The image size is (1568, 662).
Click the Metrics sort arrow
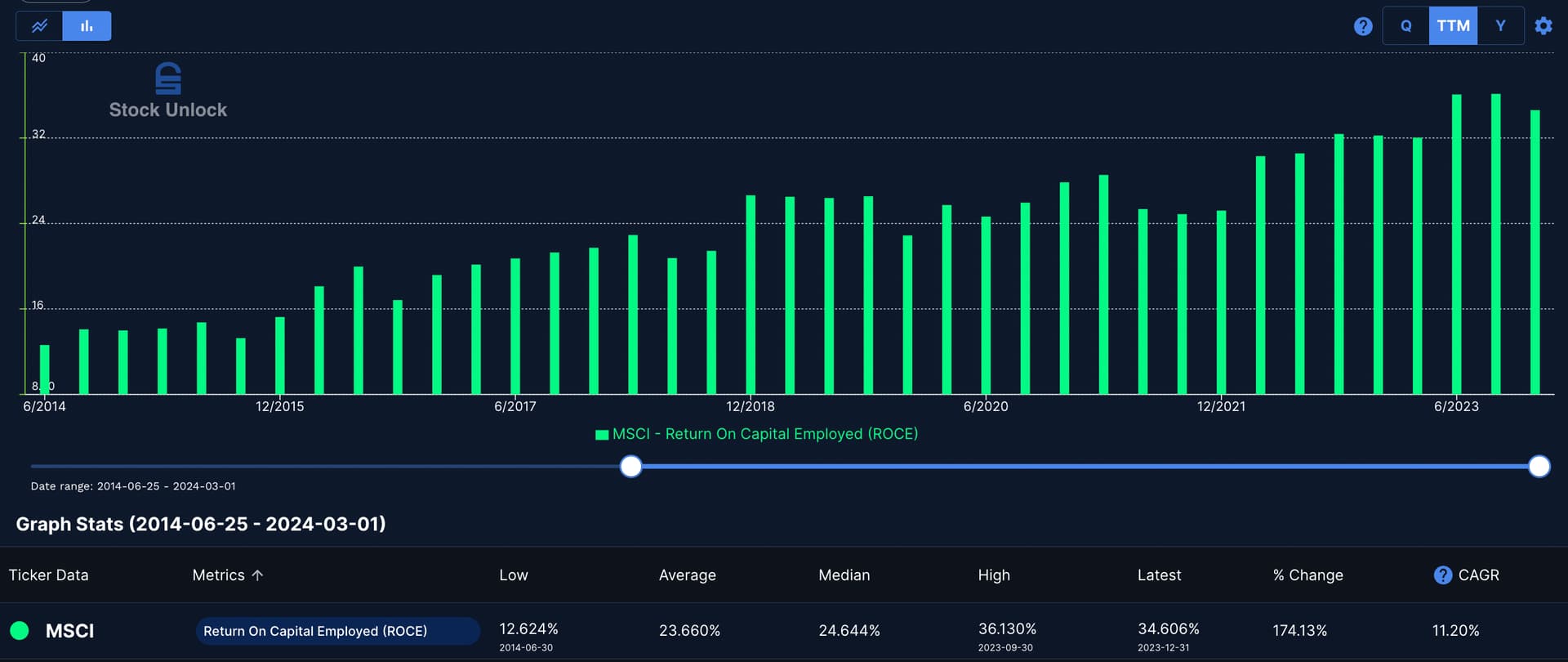pyautogui.click(x=258, y=575)
